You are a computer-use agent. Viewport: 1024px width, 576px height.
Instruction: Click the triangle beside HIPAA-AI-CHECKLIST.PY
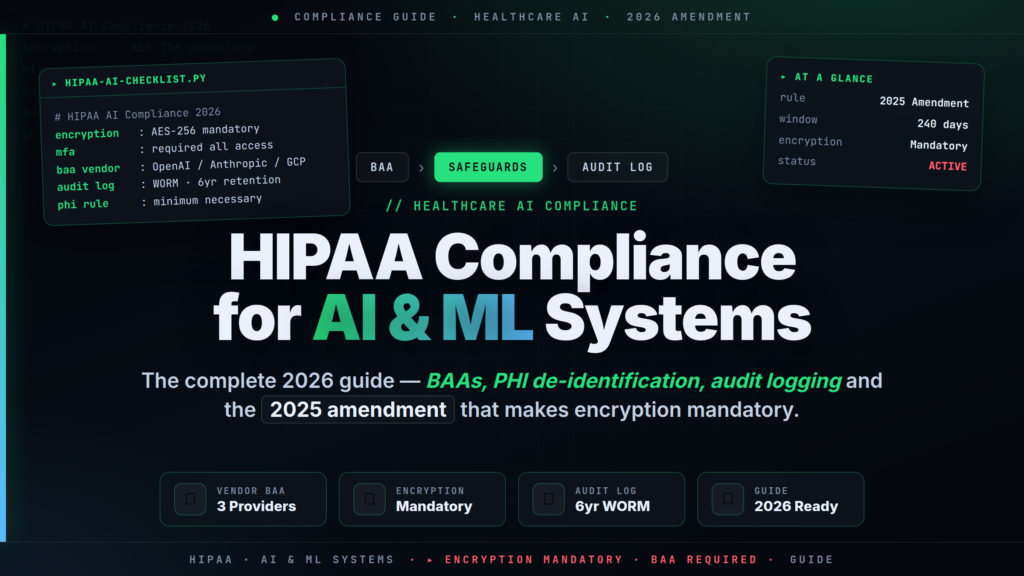pos(54,84)
